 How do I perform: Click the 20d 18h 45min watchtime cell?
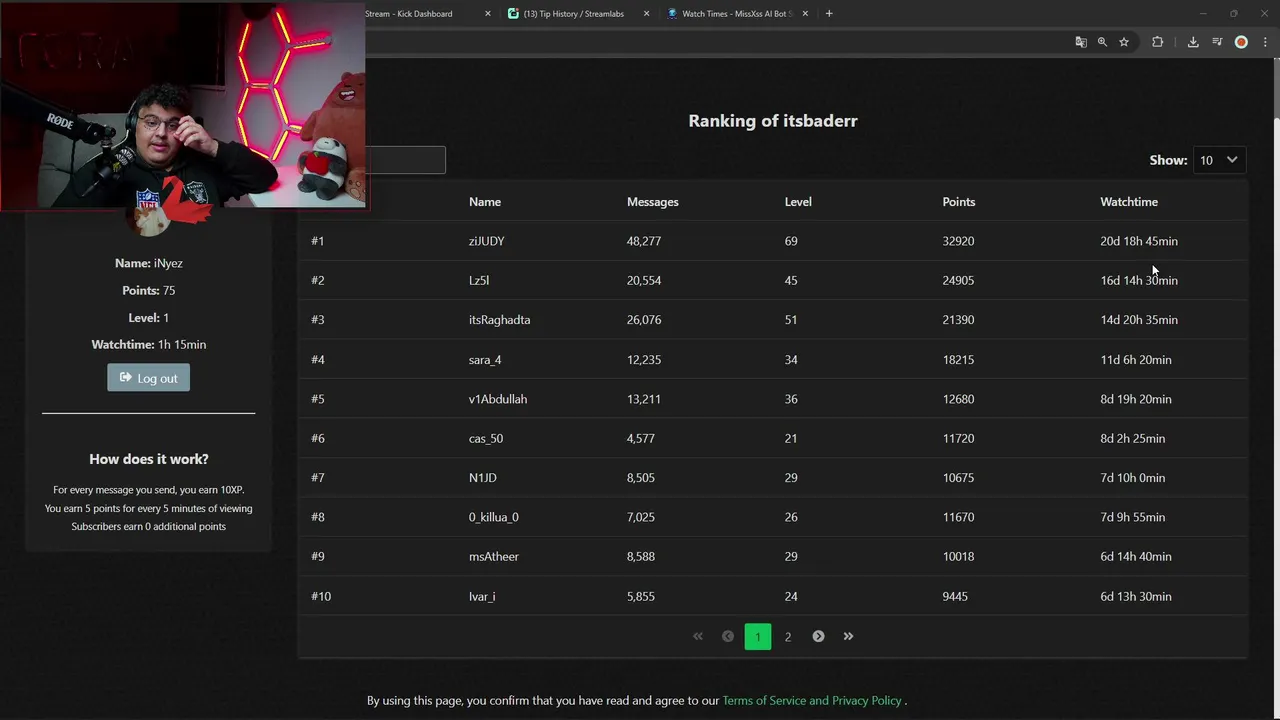(1139, 241)
